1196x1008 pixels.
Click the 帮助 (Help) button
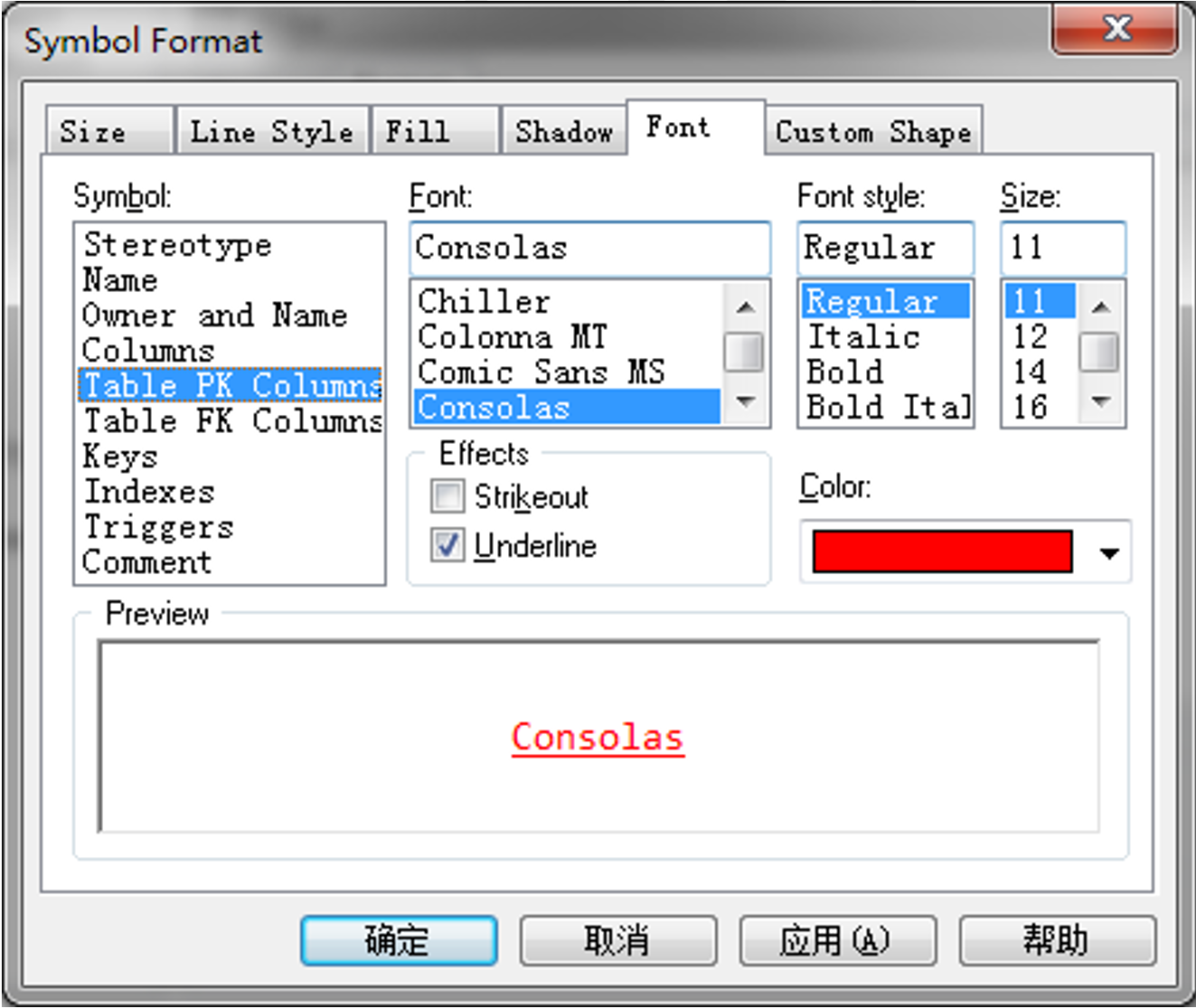(1058, 940)
